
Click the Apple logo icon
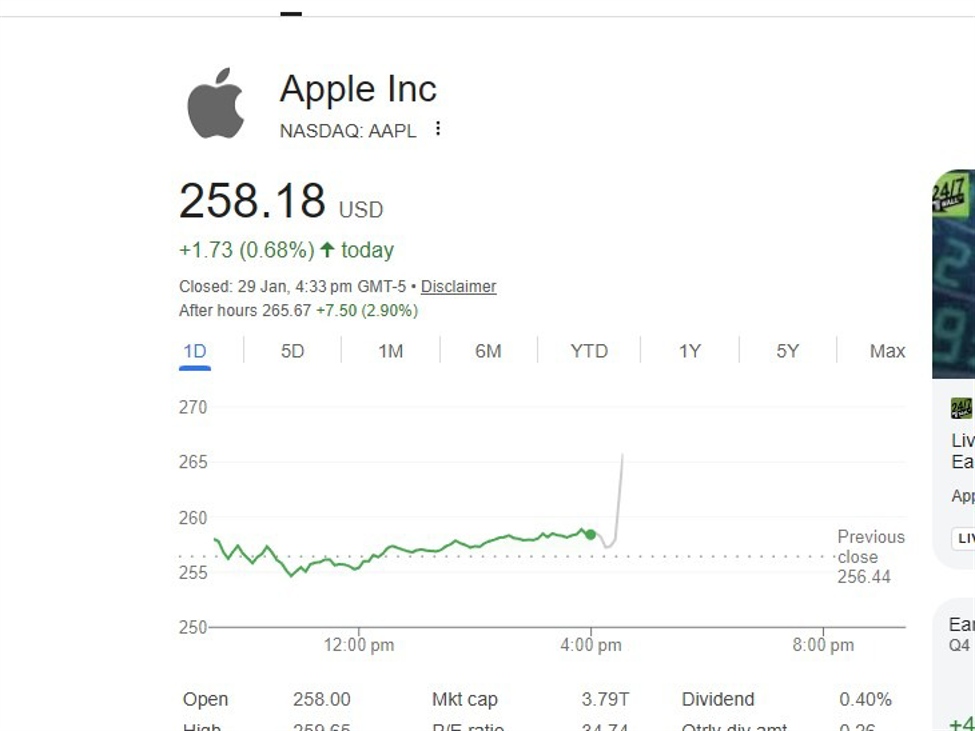pos(215,103)
